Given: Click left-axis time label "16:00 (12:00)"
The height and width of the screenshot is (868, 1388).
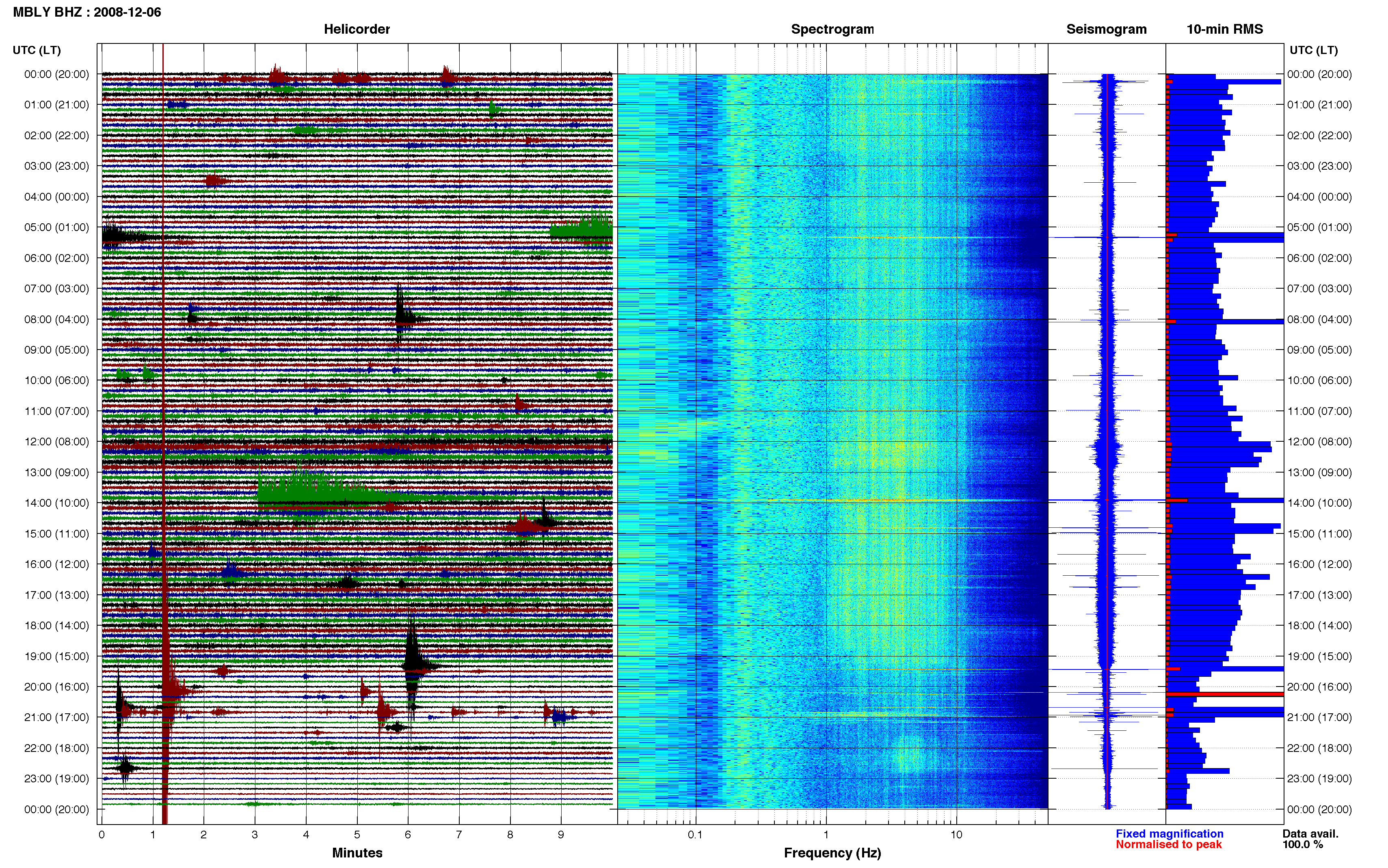Looking at the screenshot, I should 56,564.
